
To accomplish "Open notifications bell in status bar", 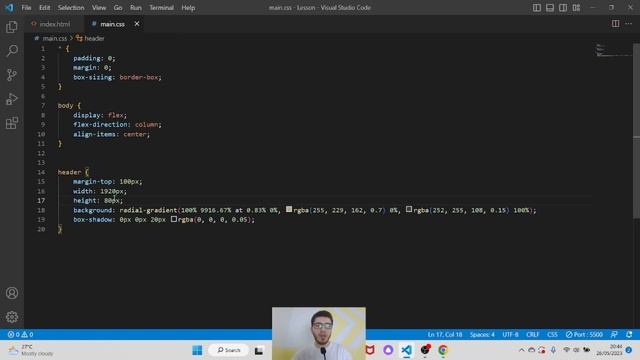I will (x=629, y=334).
